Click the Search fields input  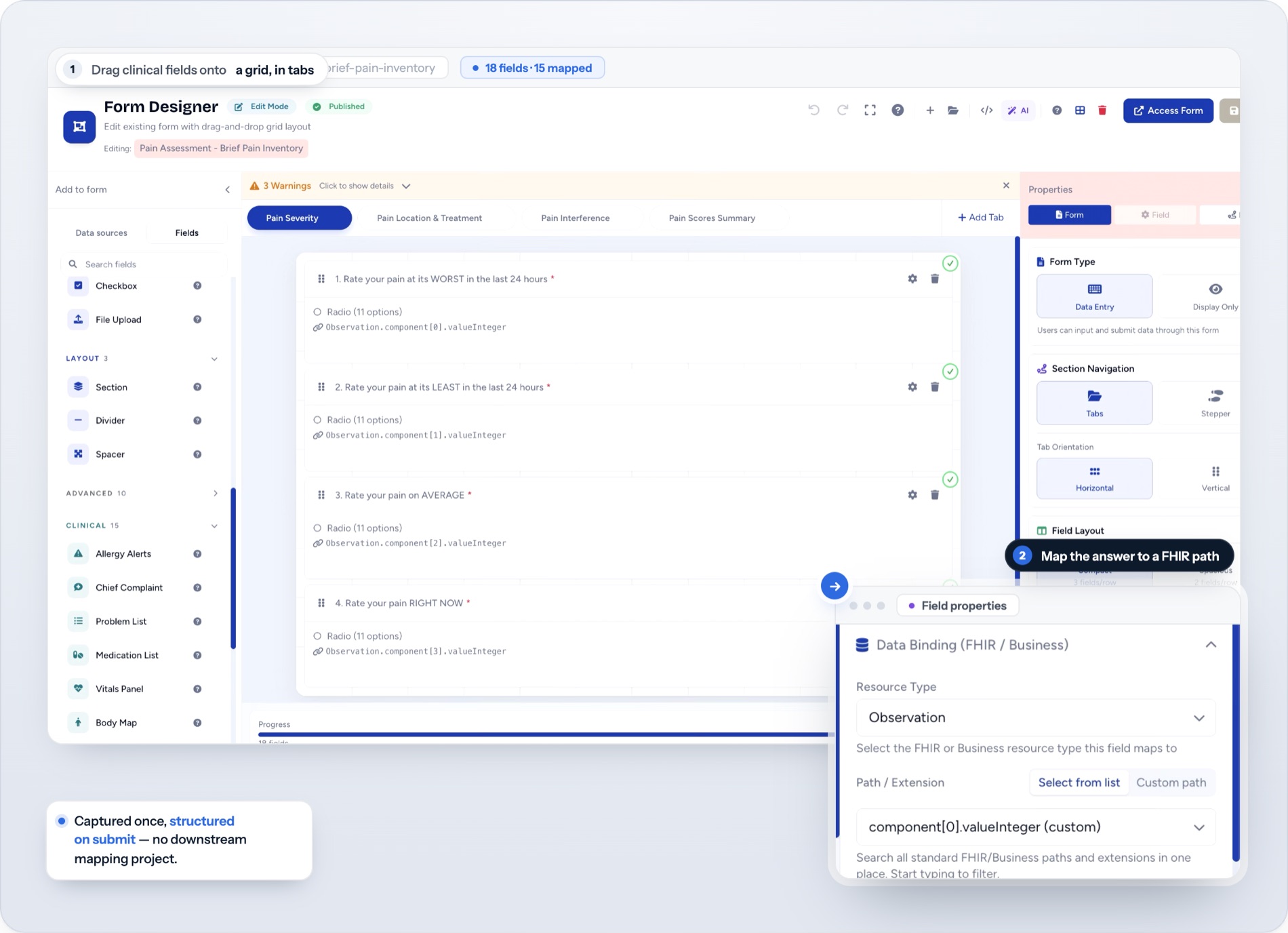(x=144, y=264)
